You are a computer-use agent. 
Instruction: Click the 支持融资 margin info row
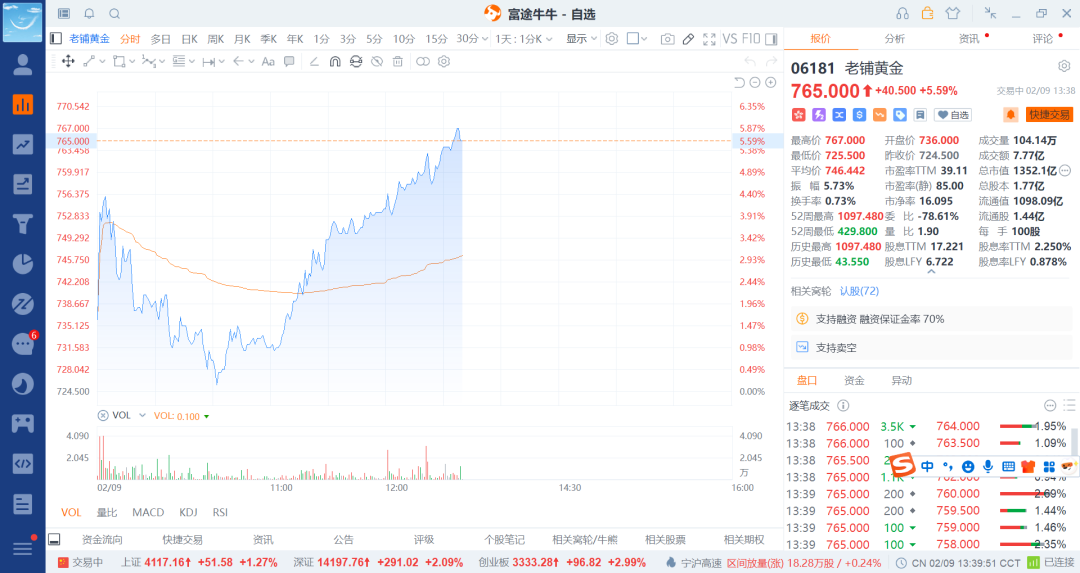pos(931,319)
